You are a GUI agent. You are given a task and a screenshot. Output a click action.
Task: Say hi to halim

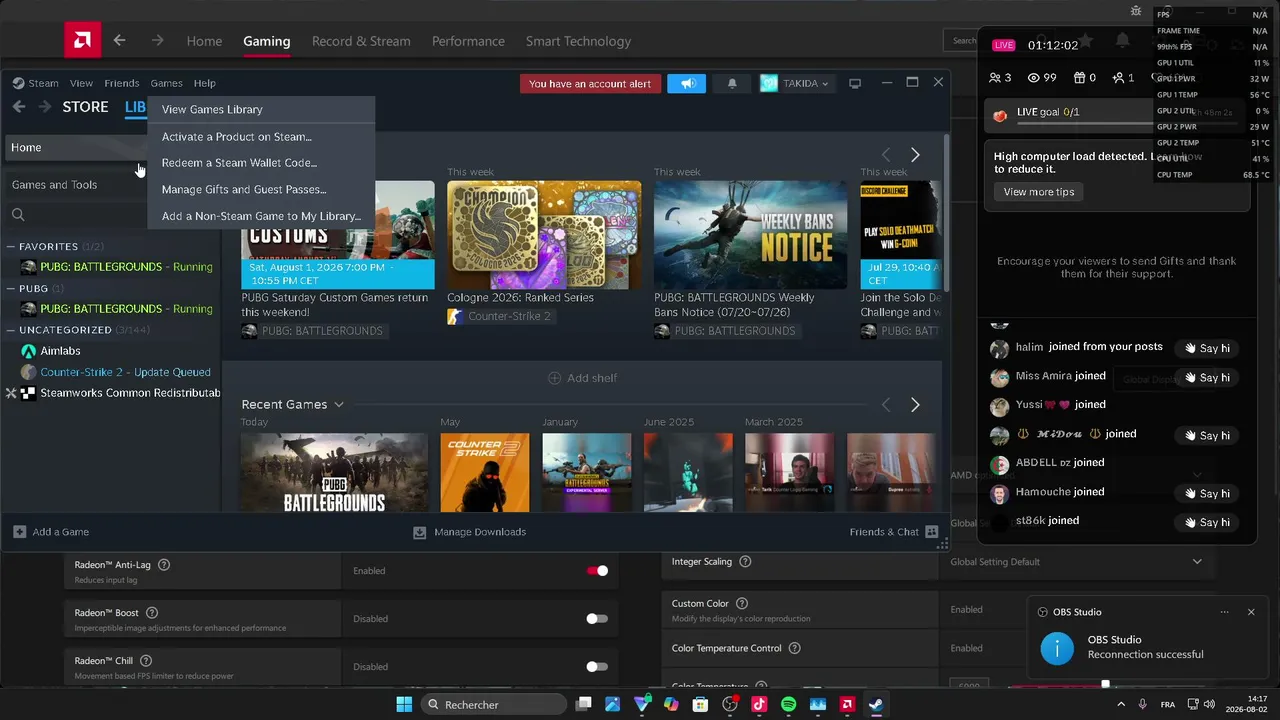click(x=1205, y=348)
